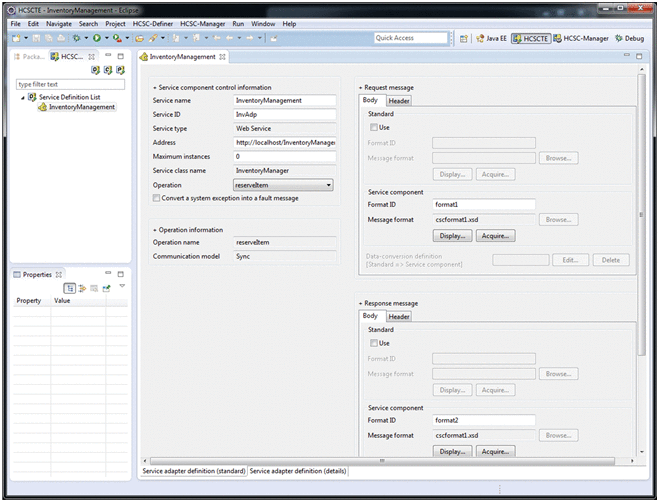Click the Debug bug toolbar icon
660x503 pixels.
click(75, 38)
